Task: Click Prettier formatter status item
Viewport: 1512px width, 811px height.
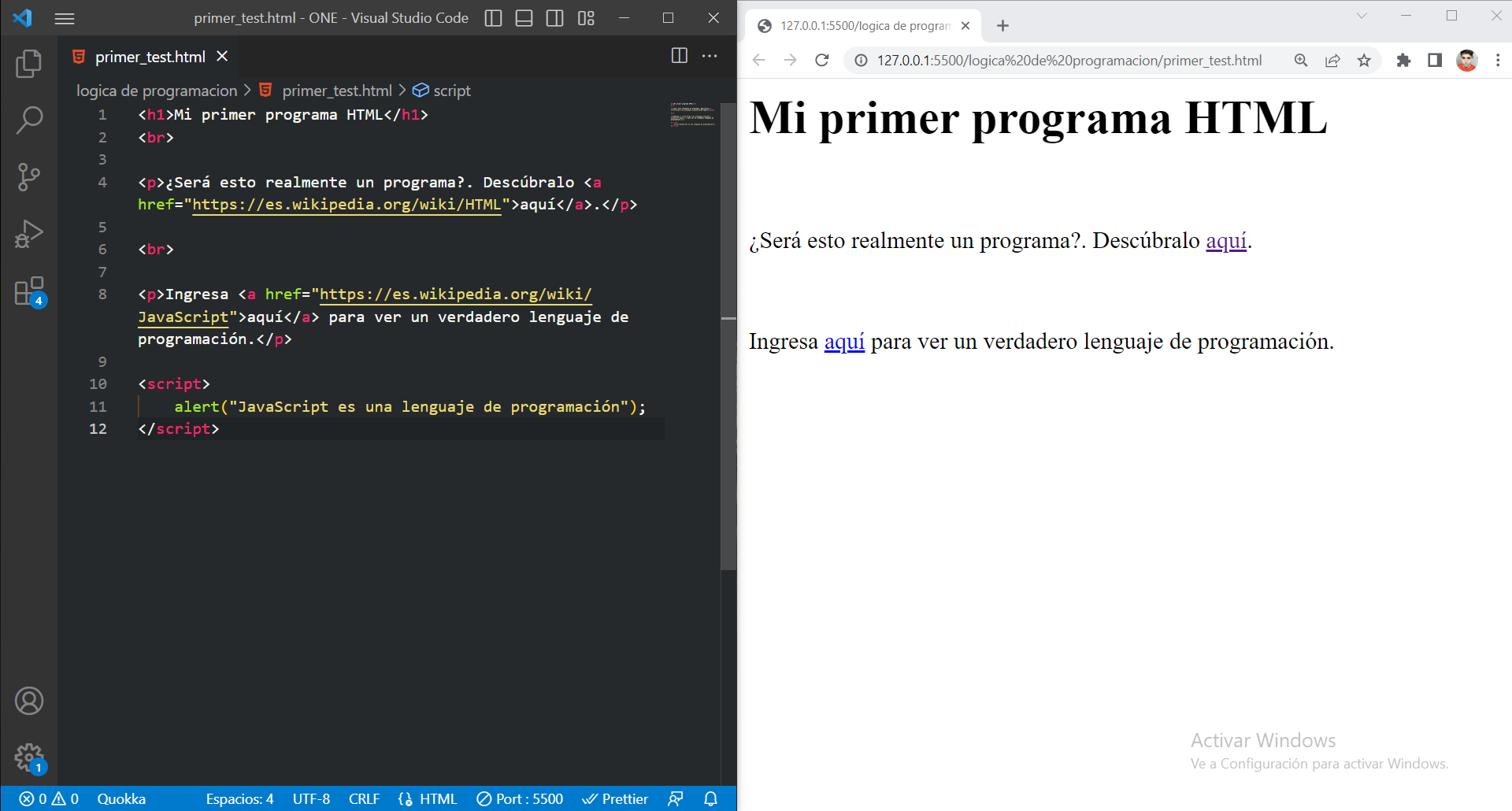Action: 614,798
